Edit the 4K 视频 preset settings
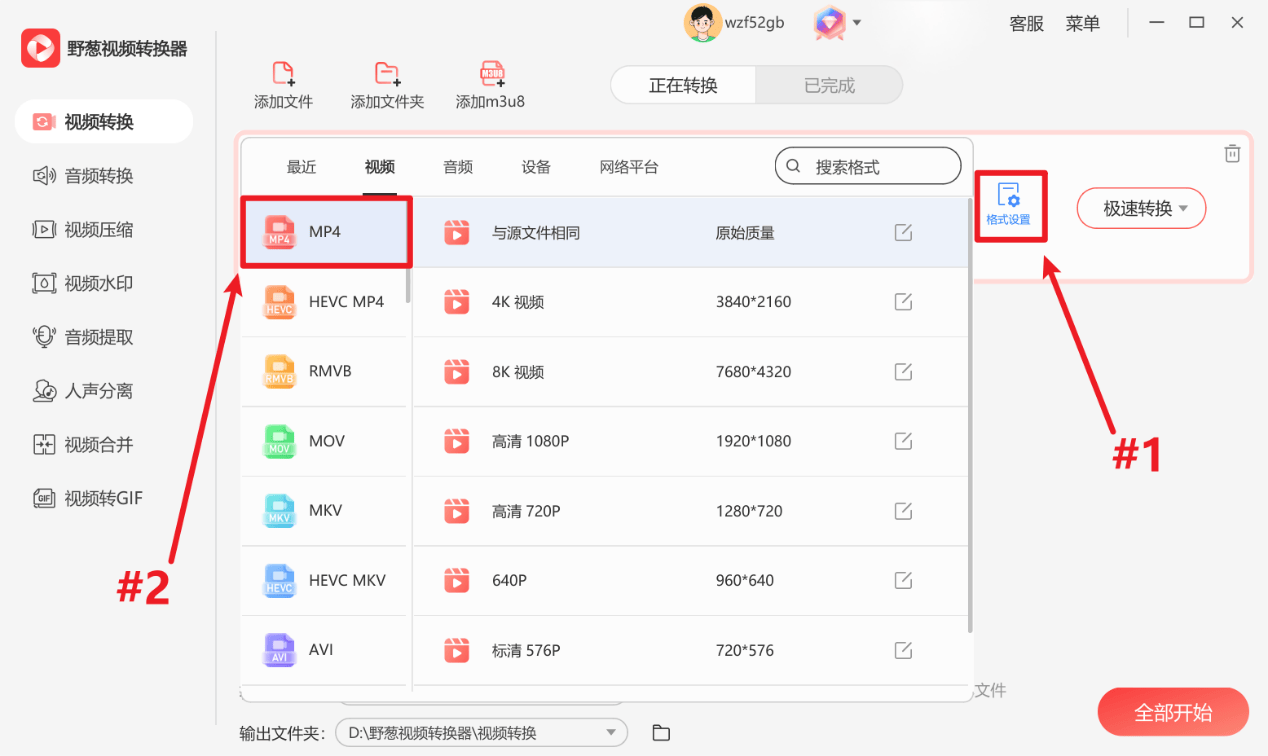Image resolution: width=1268 pixels, height=756 pixels. click(x=903, y=301)
